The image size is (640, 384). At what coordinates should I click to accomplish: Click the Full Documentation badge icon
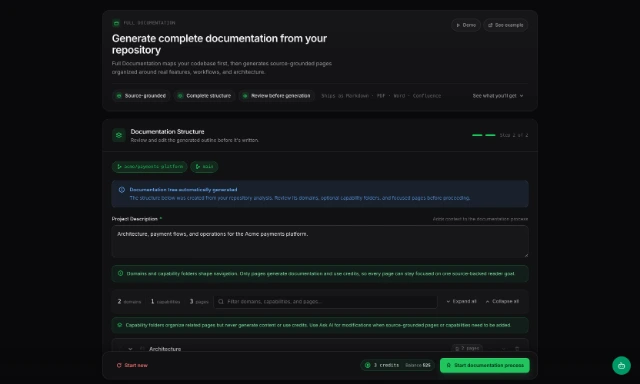pyautogui.click(x=116, y=23)
